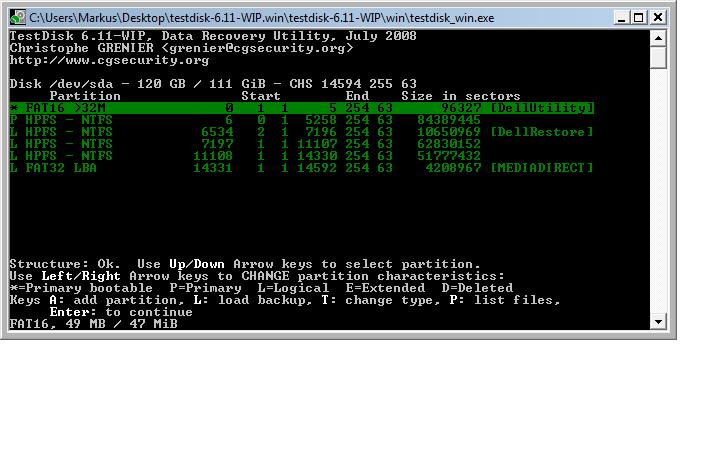Screen dimensions: 720x450
Task: Click the '*=Primary bootable' legend text
Action: 81,288
